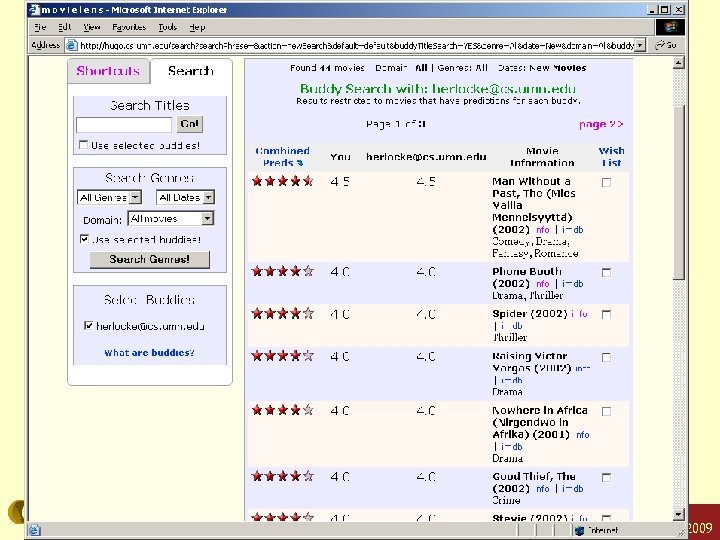Click the Wish List column header link
The width and height of the screenshot is (720, 540).
[x=611, y=157]
